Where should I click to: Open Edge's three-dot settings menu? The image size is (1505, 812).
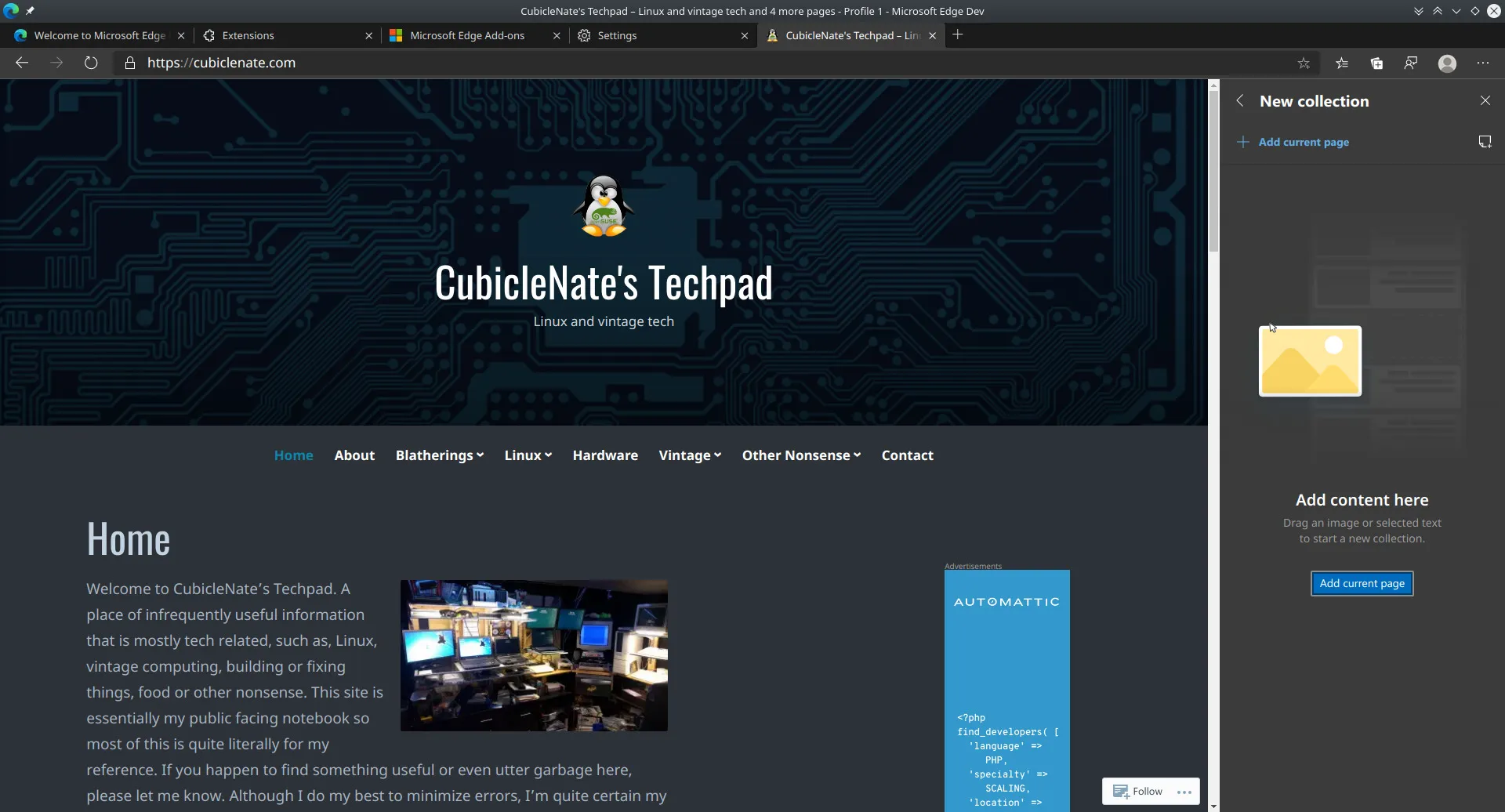point(1483,63)
